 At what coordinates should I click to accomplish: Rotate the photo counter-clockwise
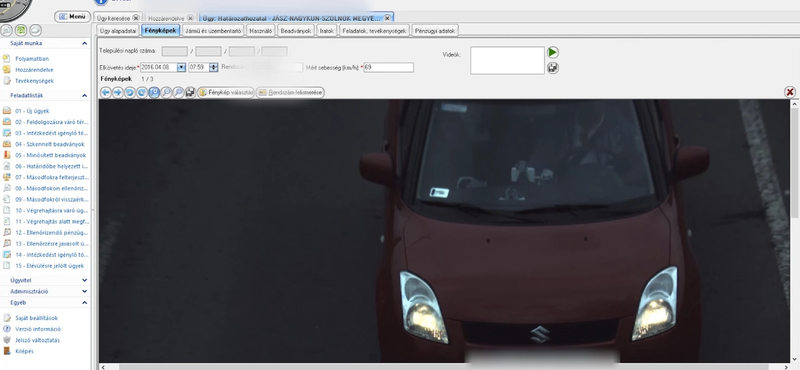tap(130, 92)
